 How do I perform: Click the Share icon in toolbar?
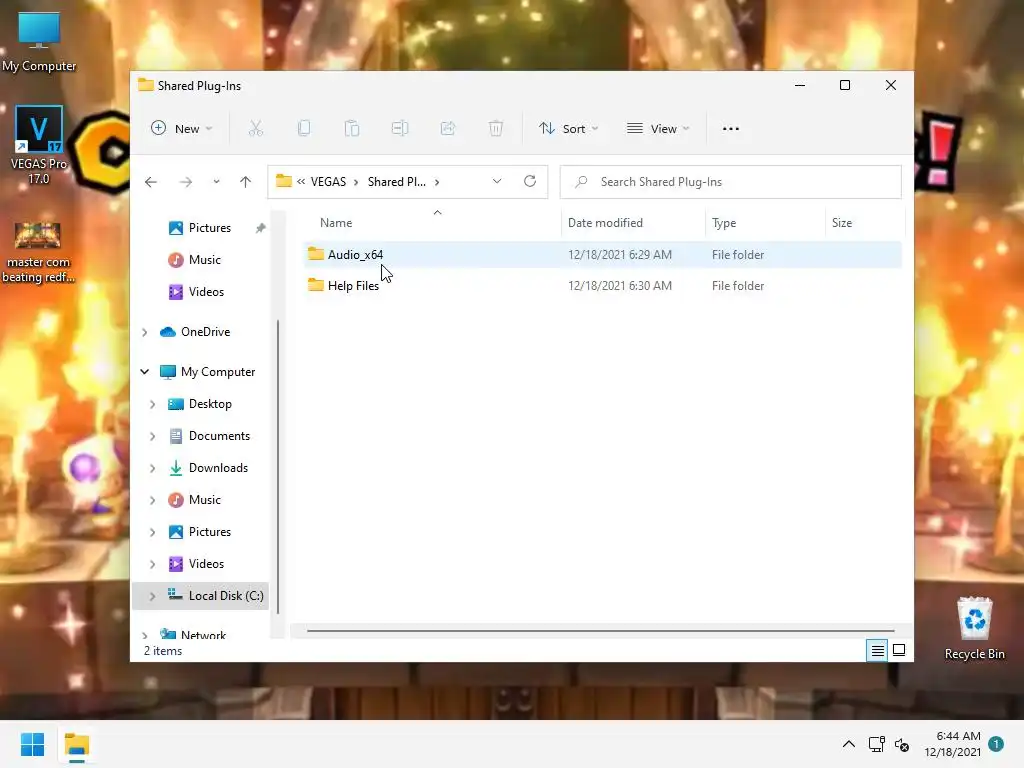tap(448, 129)
